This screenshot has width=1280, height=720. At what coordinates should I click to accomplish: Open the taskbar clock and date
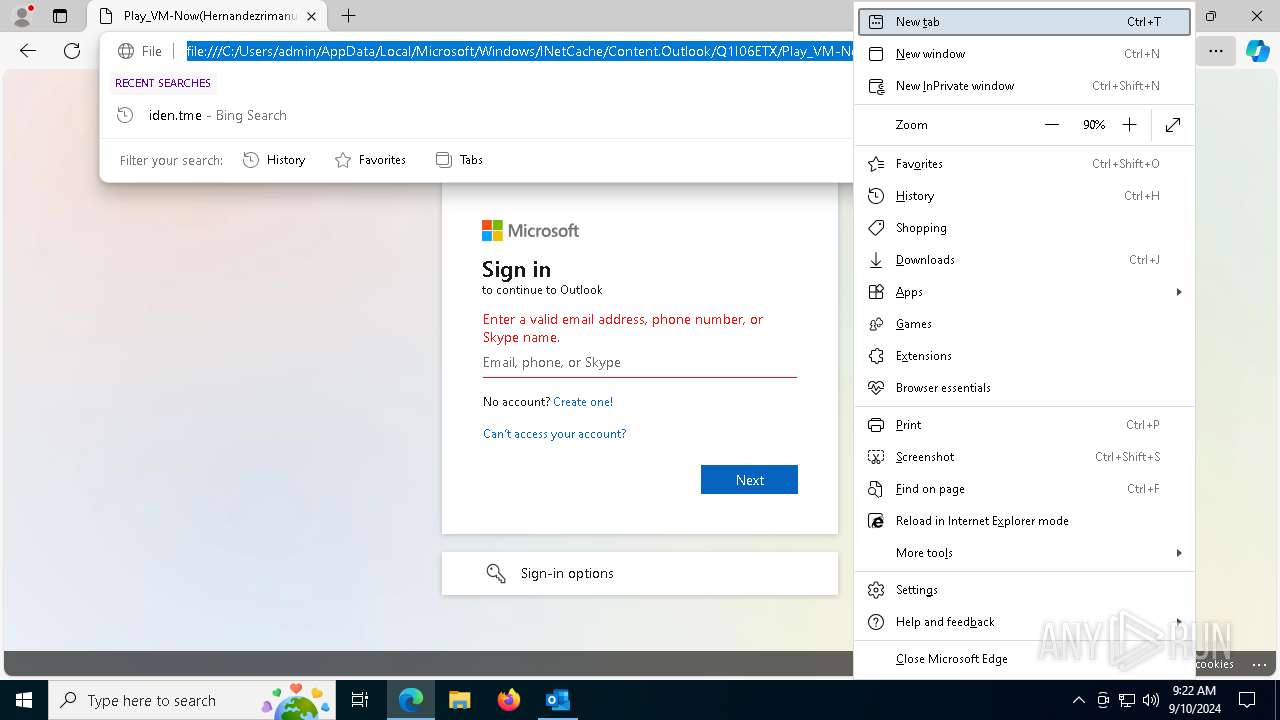(x=1194, y=700)
